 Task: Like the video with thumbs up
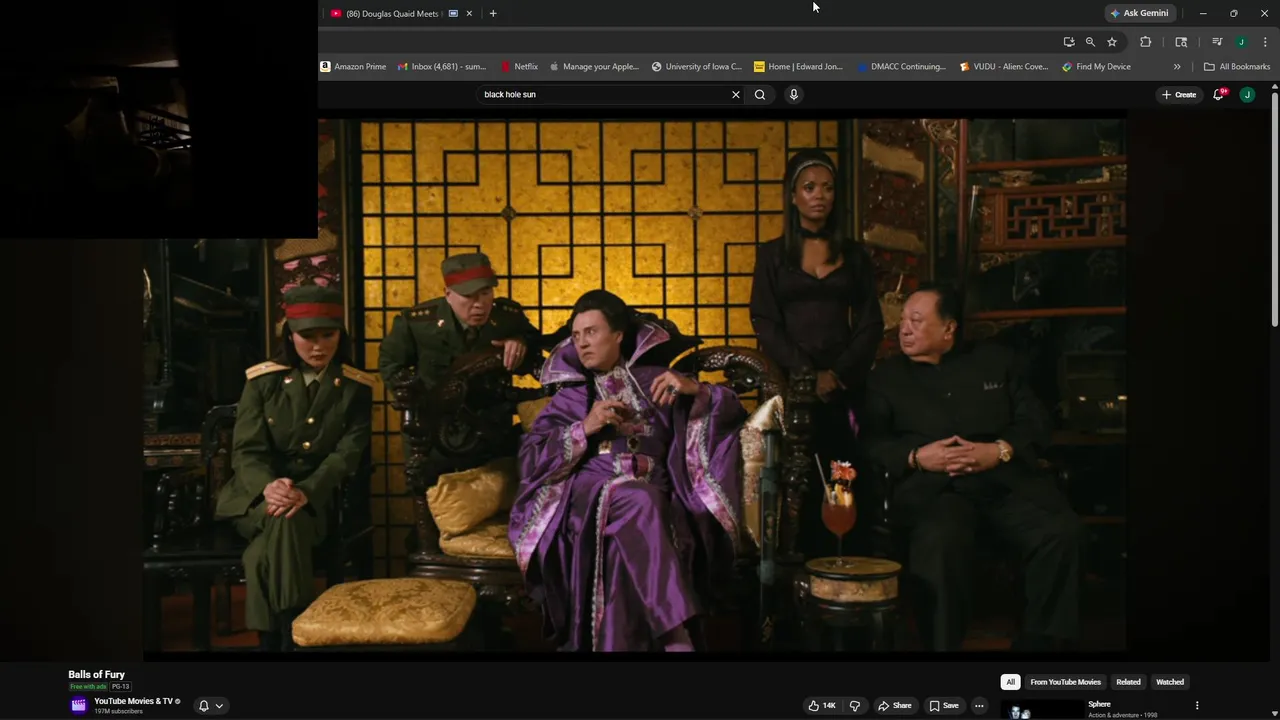[822, 706]
